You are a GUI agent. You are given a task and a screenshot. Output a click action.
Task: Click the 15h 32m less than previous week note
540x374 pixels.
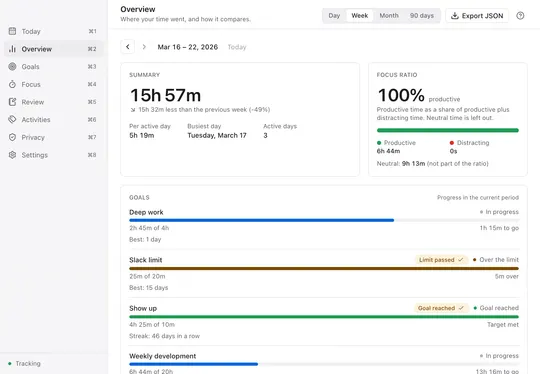(200, 110)
